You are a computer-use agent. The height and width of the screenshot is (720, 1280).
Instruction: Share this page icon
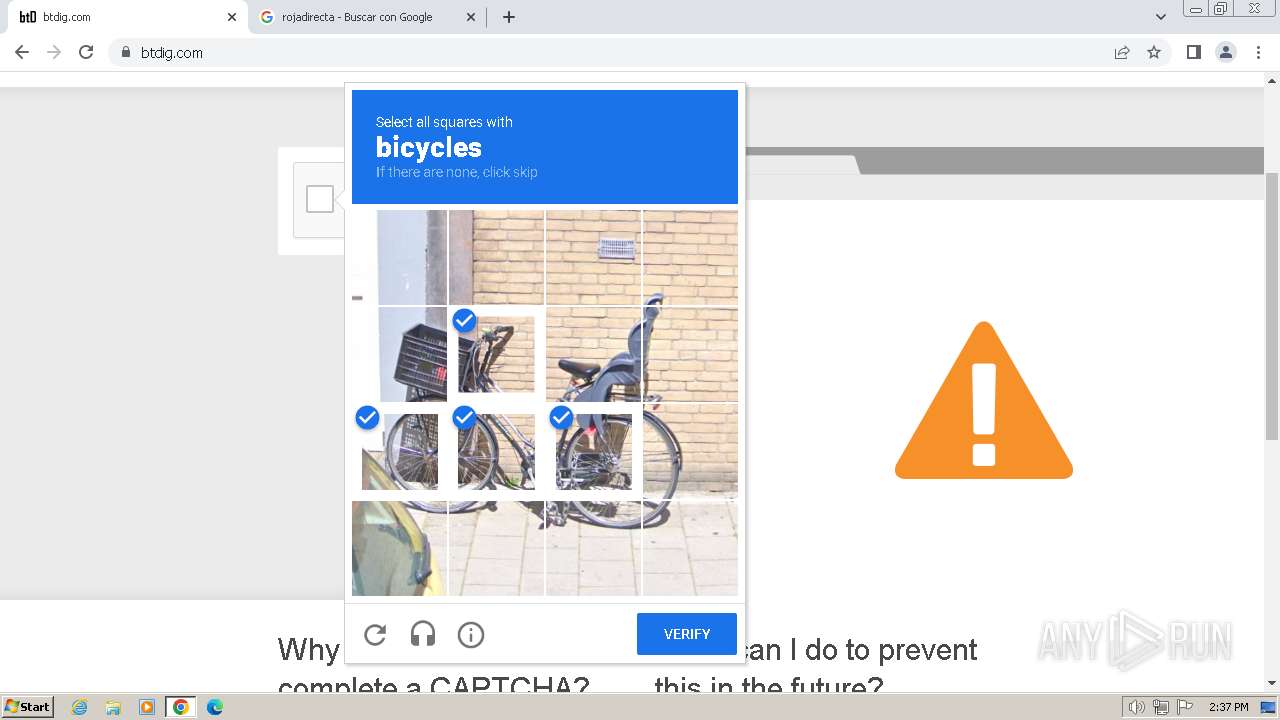pyautogui.click(x=1122, y=52)
